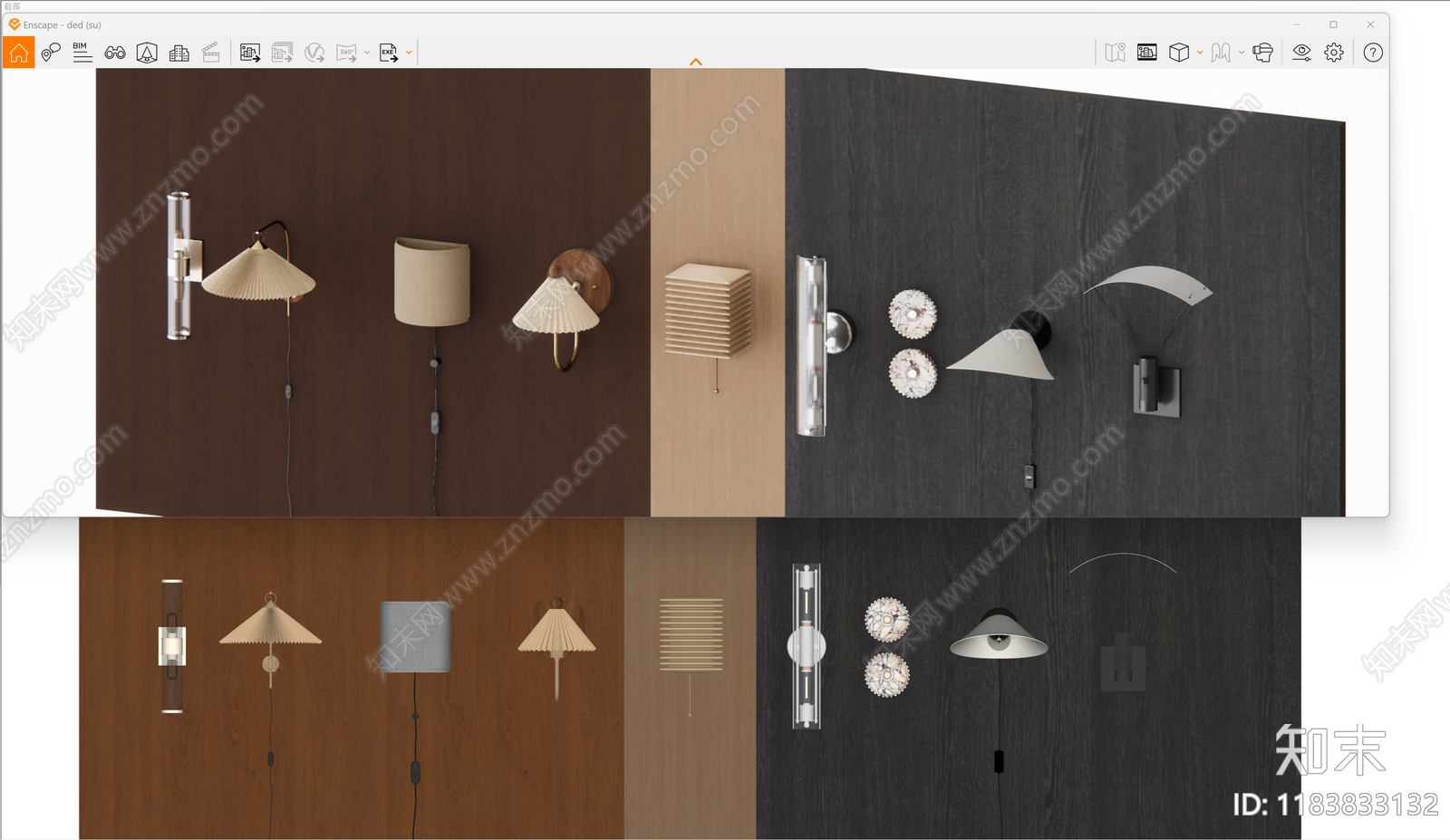
Task: Open the mini map icon
Action: pyautogui.click(x=1116, y=53)
